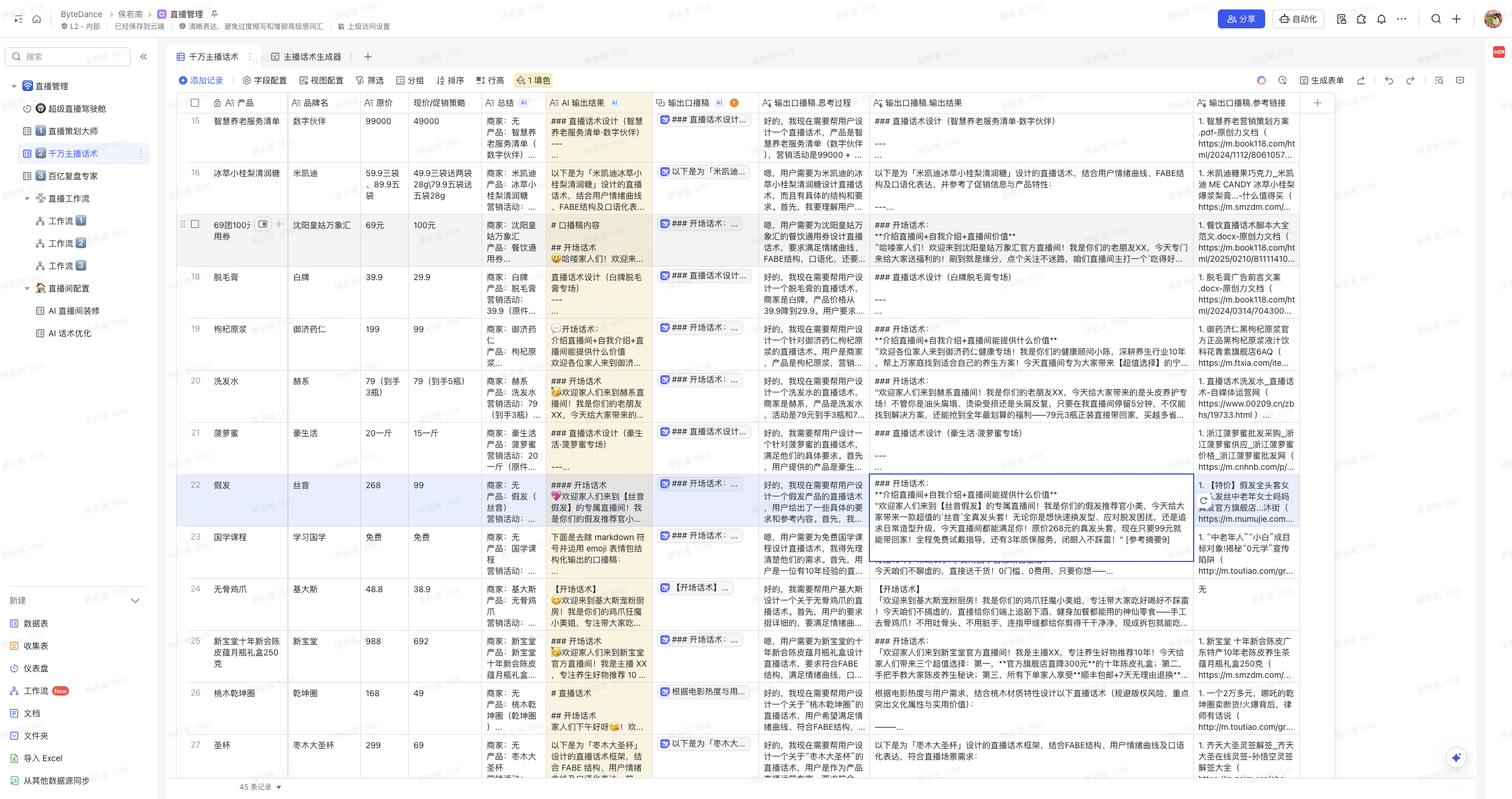
Task: Collapse the left sidebar panel
Action: coord(144,57)
